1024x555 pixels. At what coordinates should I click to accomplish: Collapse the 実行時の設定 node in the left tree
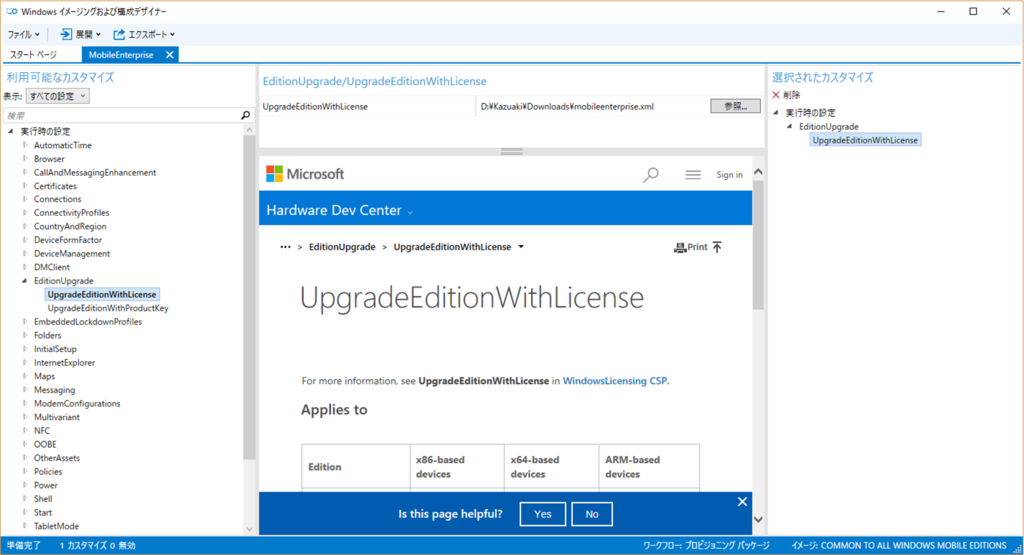tap(11, 131)
